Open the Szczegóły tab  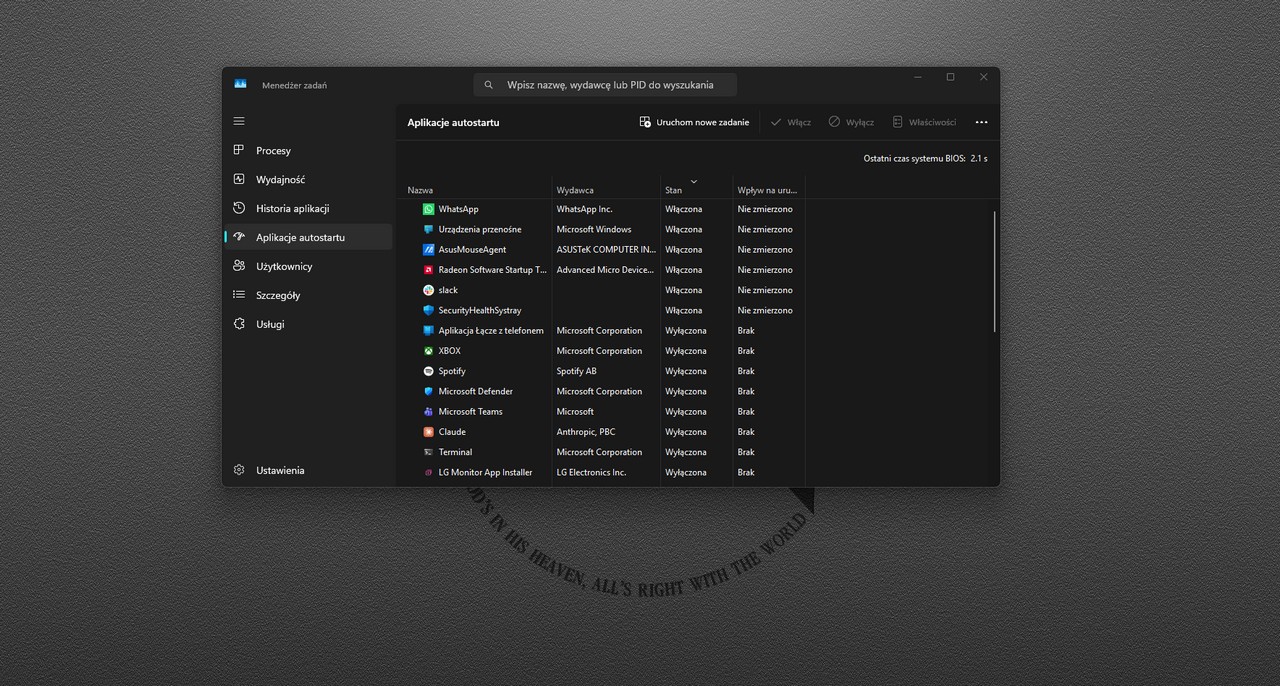308,295
